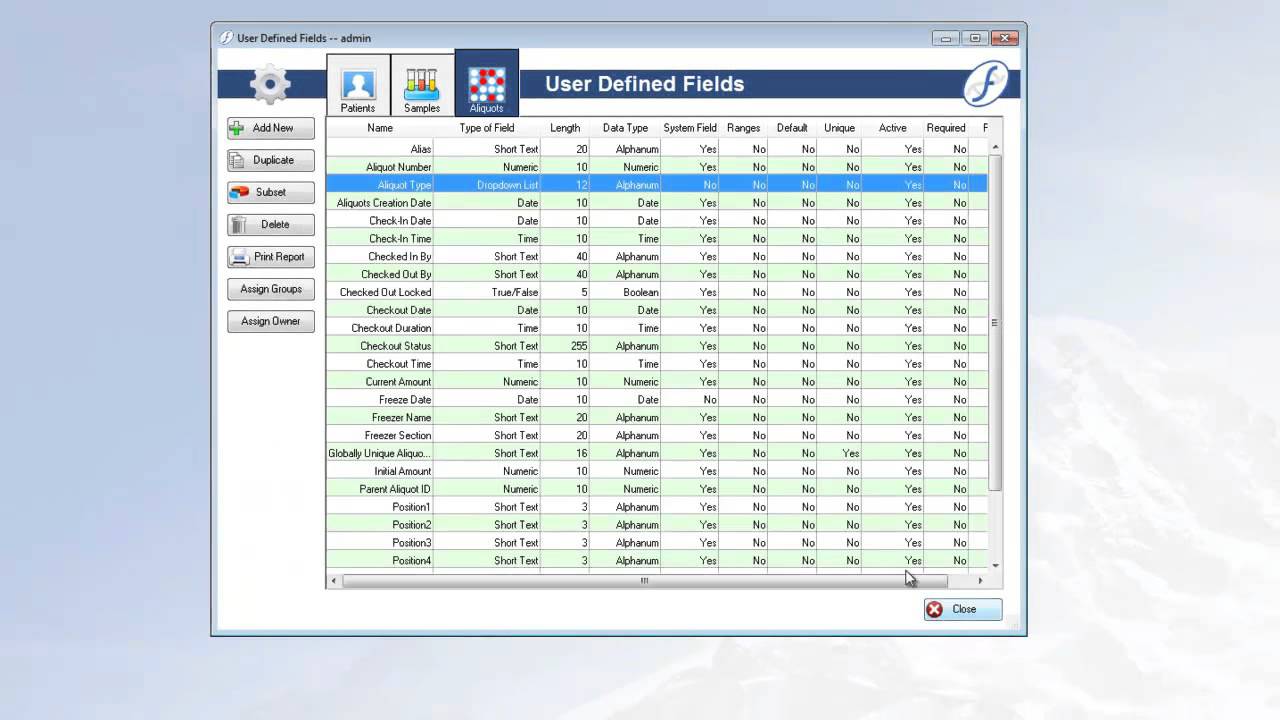
Task: Select the Checkout Duration row
Action: point(657,328)
